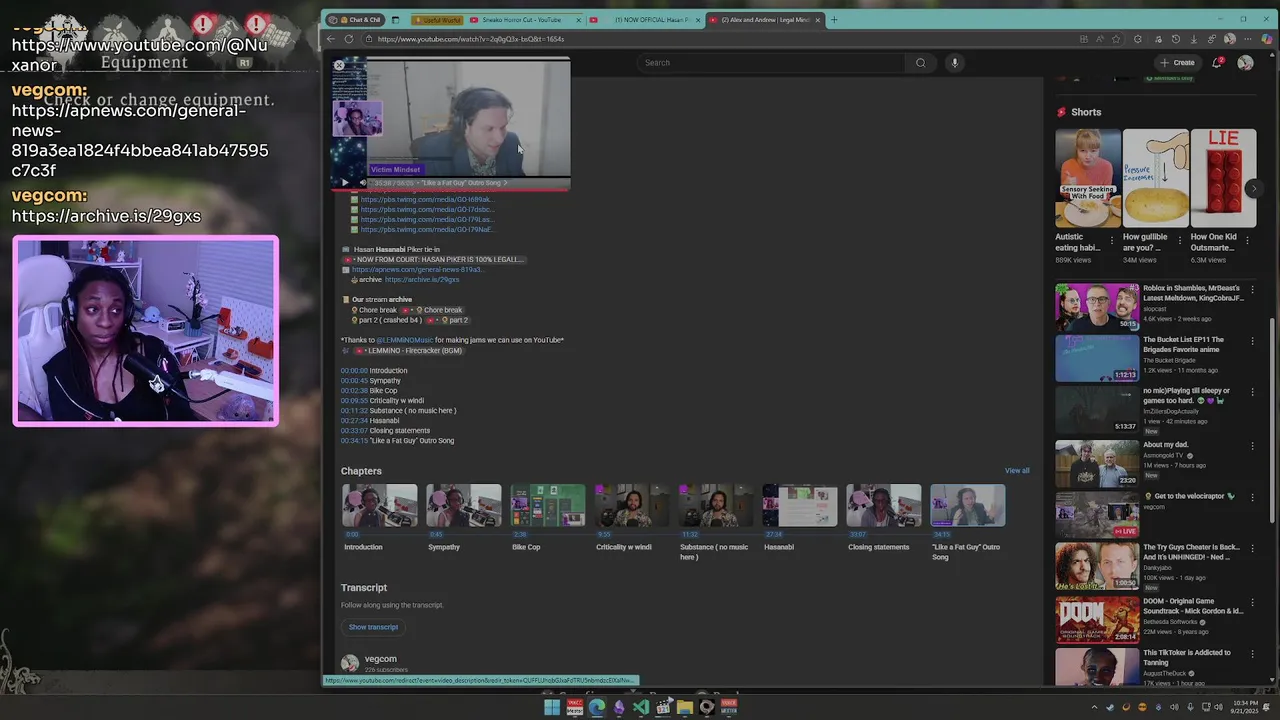This screenshot has width=1280, height=720.
Task: Click the YouTube search magnifier button
Action: pyautogui.click(x=921, y=63)
